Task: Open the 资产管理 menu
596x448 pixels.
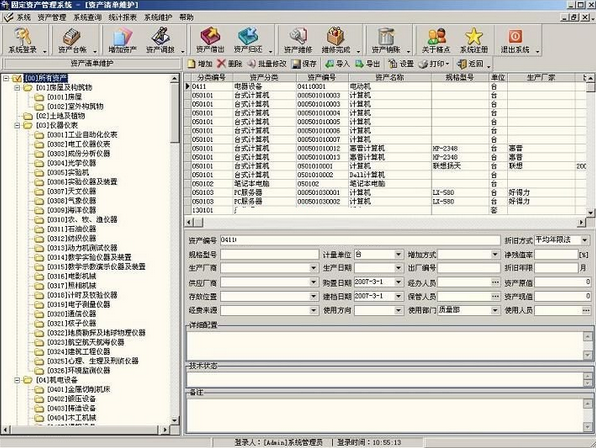Action: pyautogui.click(x=52, y=17)
